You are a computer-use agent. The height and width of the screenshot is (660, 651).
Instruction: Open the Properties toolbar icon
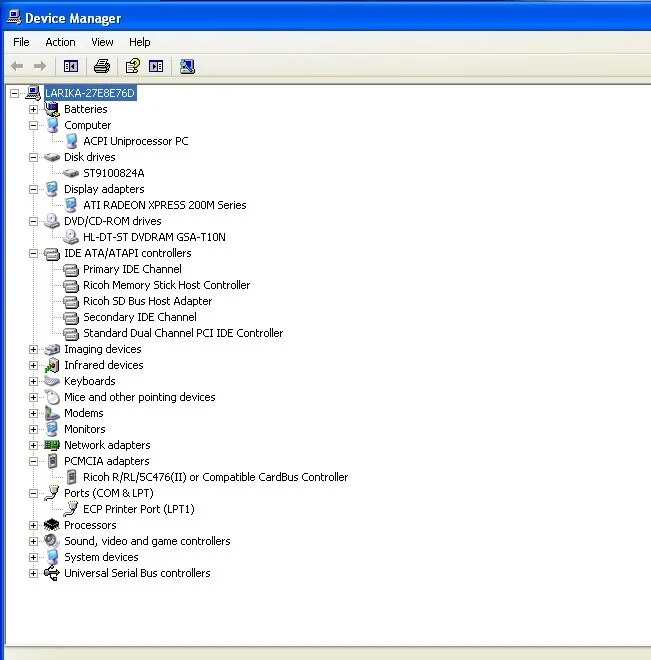click(133, 66)
